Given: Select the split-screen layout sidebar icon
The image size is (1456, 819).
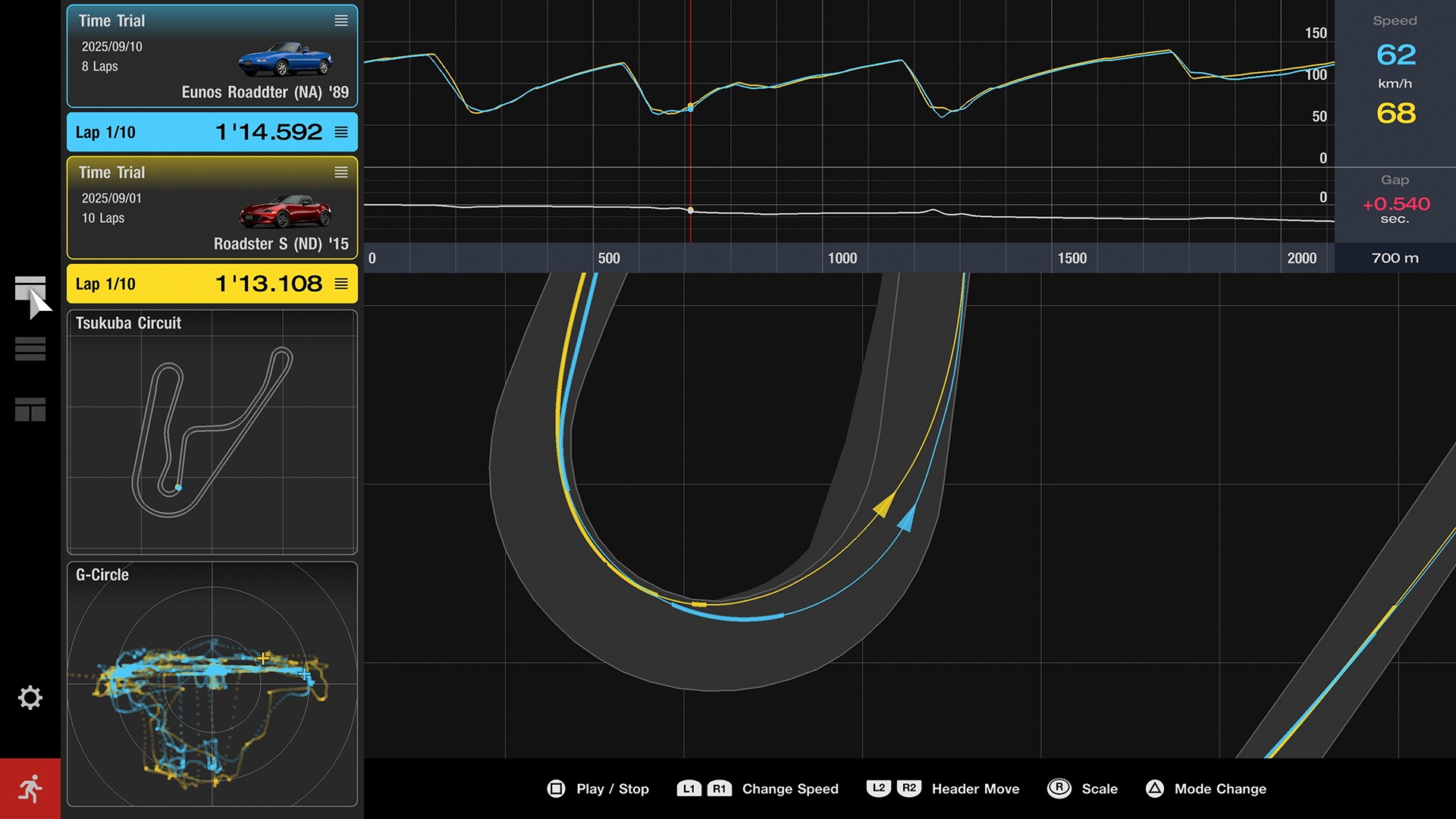Looking at the screenshot, I should pyautogui.click(x=29, y=409).
